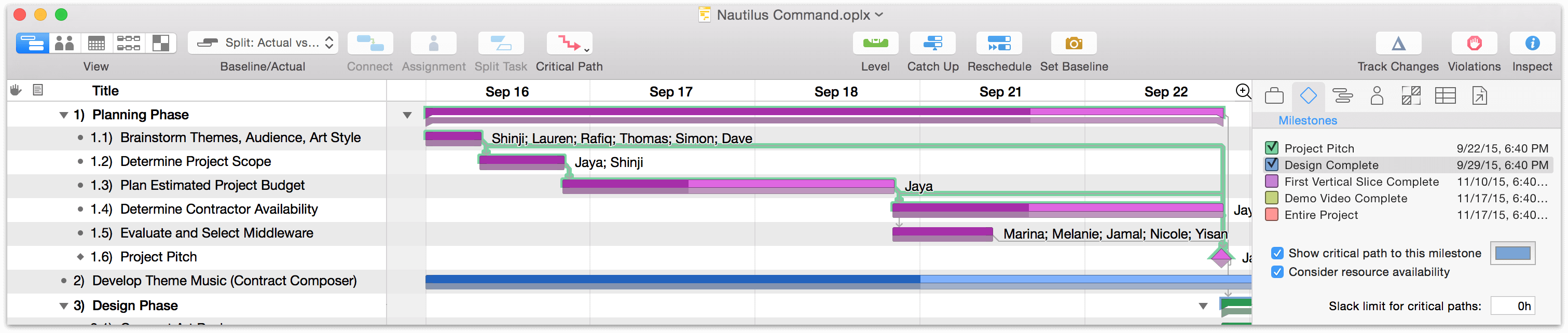Click the Sep 17 date header
This screenshot has width=1568, height=333.
click(671, 91)
